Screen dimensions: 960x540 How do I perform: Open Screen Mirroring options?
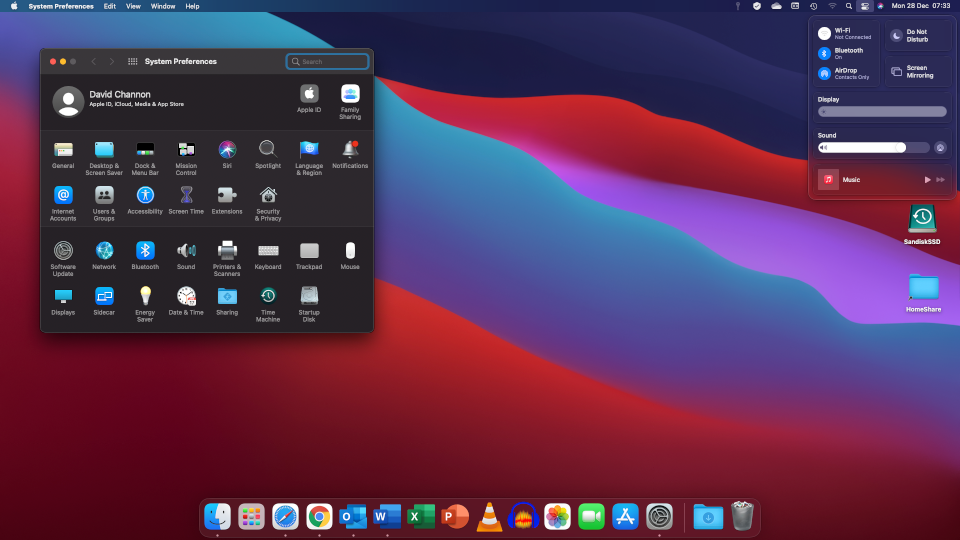click(918, 72)
